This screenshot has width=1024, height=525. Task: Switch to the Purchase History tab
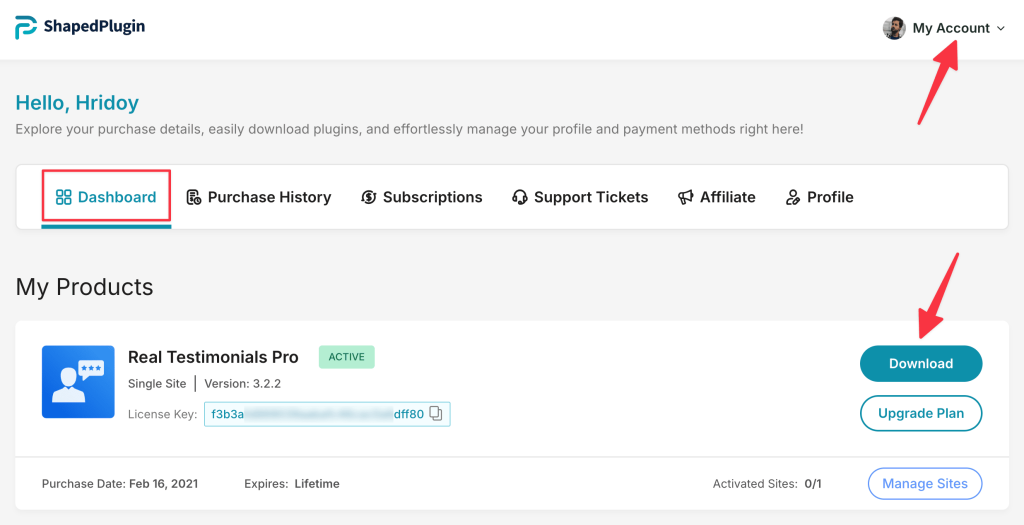pyautogui.click(x=259, y=197)
